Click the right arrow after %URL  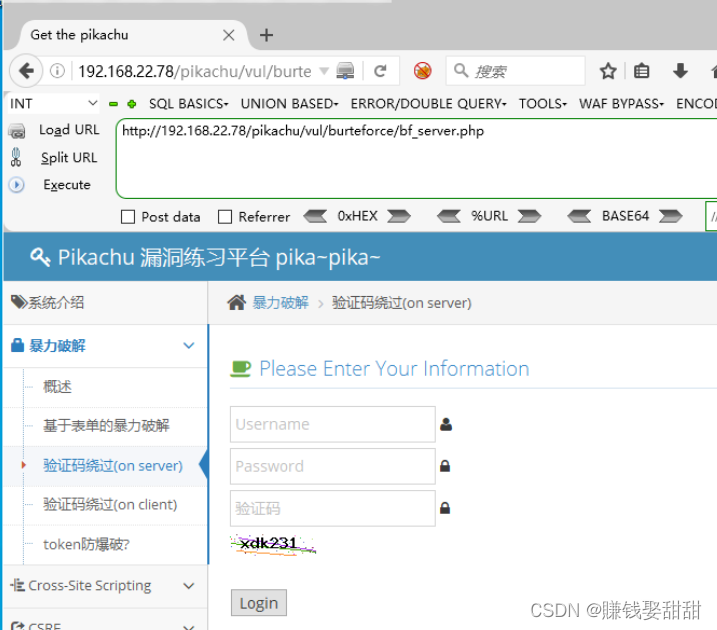tap(530, 216)
